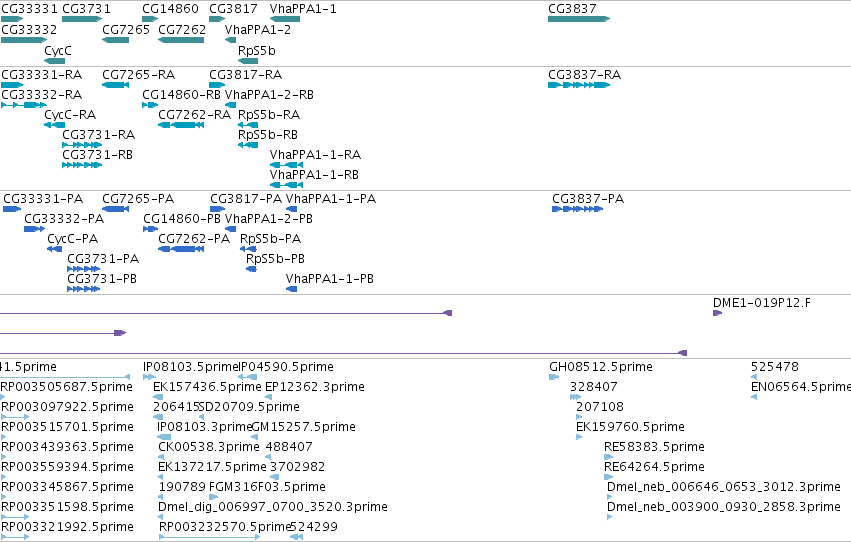Screen dimensions: 851x542
Task: Click the CG3837 gene arrow glyph
Action: (579, 19)
